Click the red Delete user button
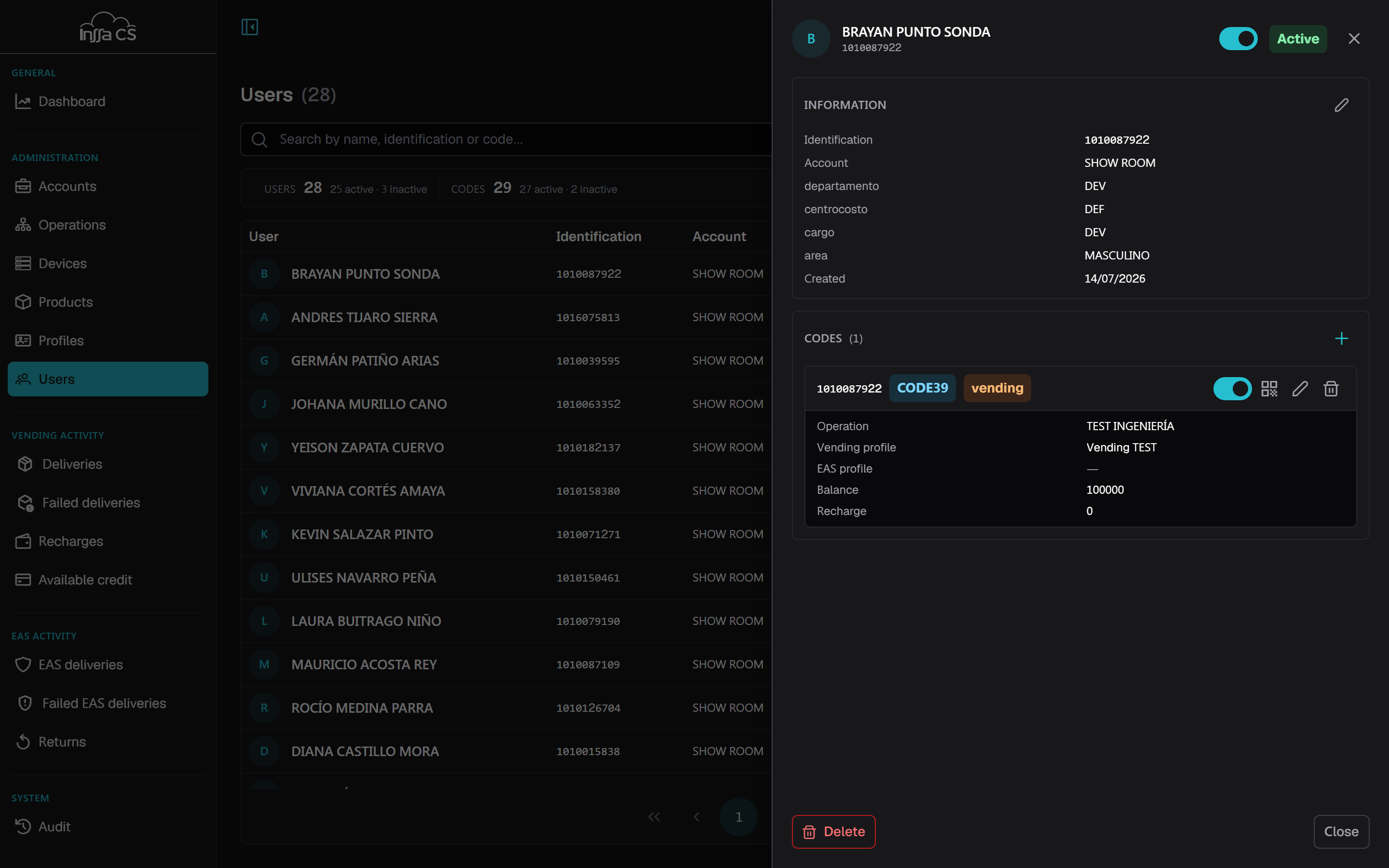 (x=833, y=832)
